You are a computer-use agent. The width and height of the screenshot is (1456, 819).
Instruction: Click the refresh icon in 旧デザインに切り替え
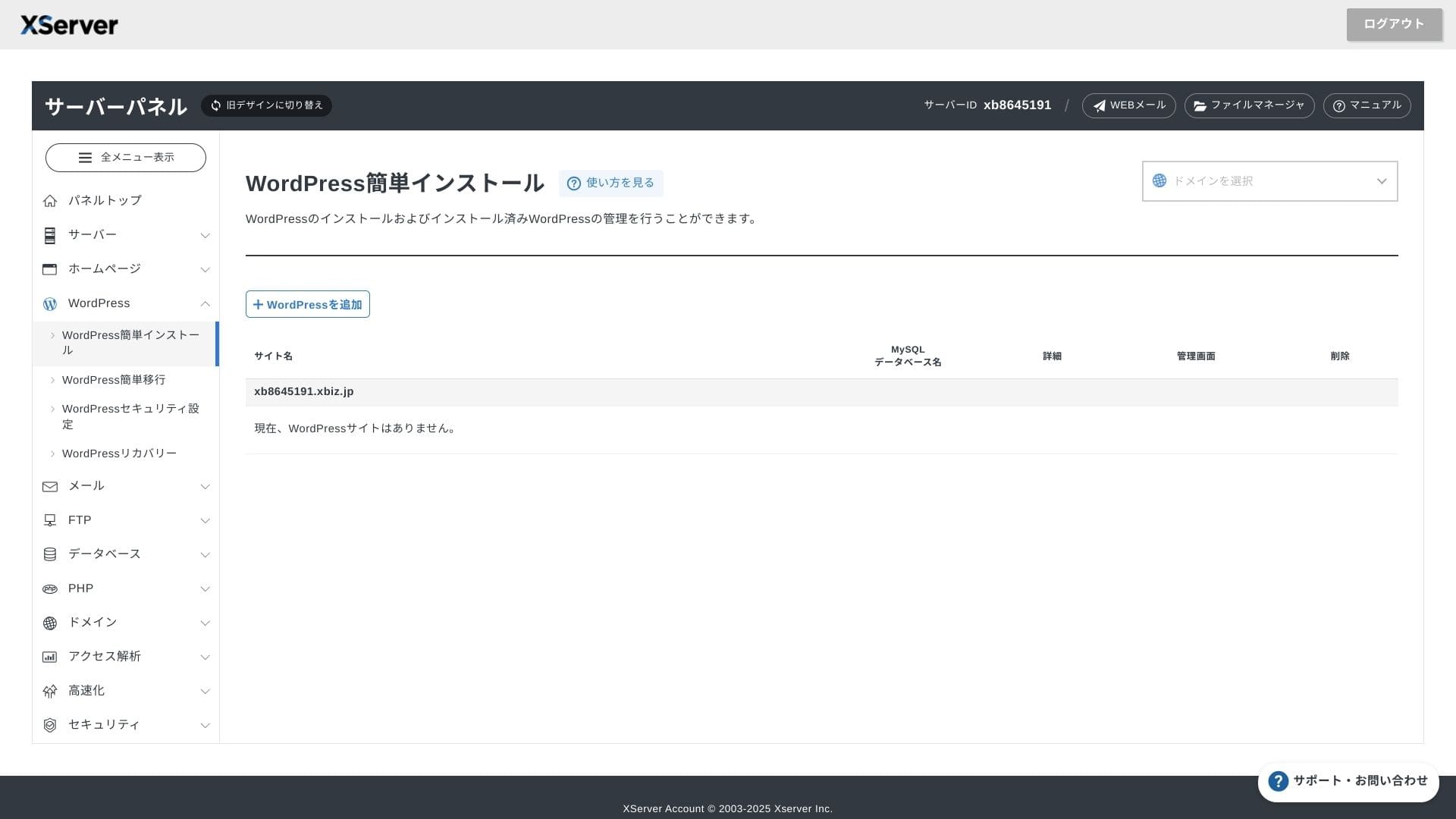tap(216, 105)
